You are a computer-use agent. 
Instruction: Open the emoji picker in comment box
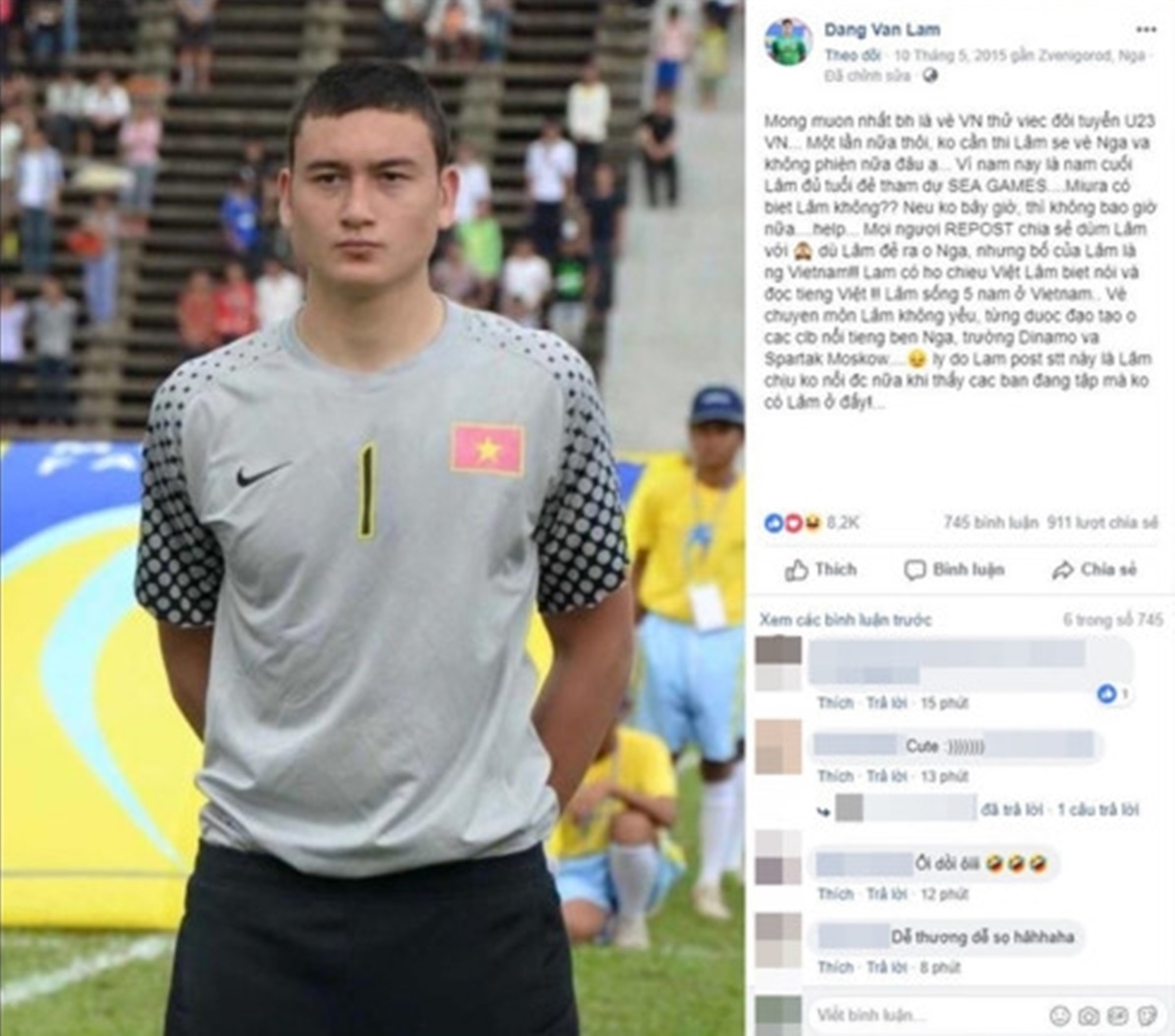coord(1059,1015)
